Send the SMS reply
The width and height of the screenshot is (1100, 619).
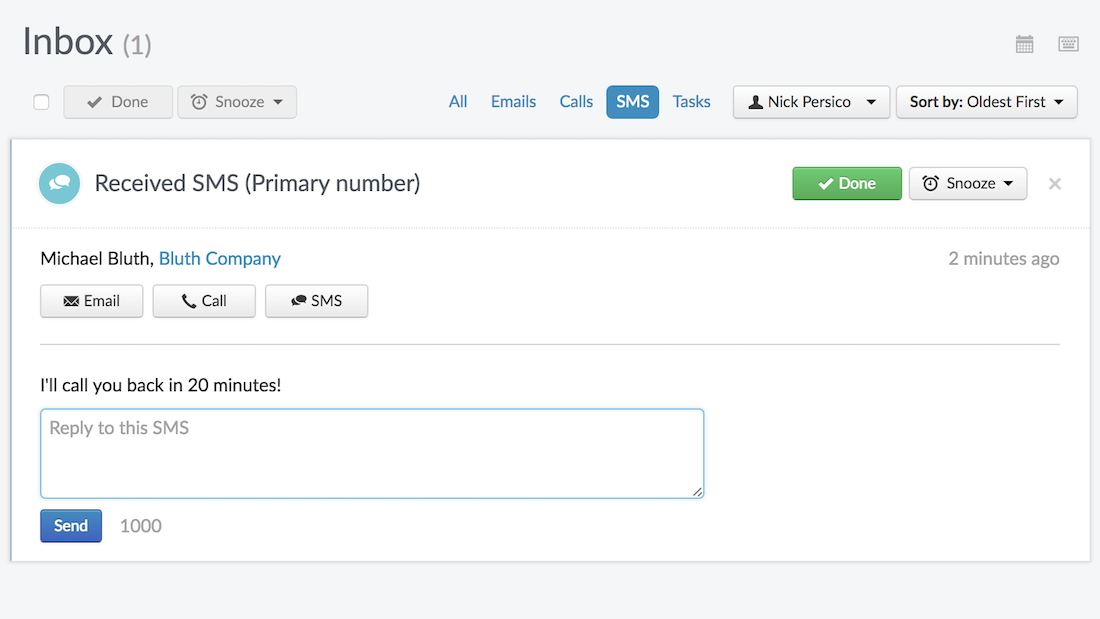coord(71,526)
